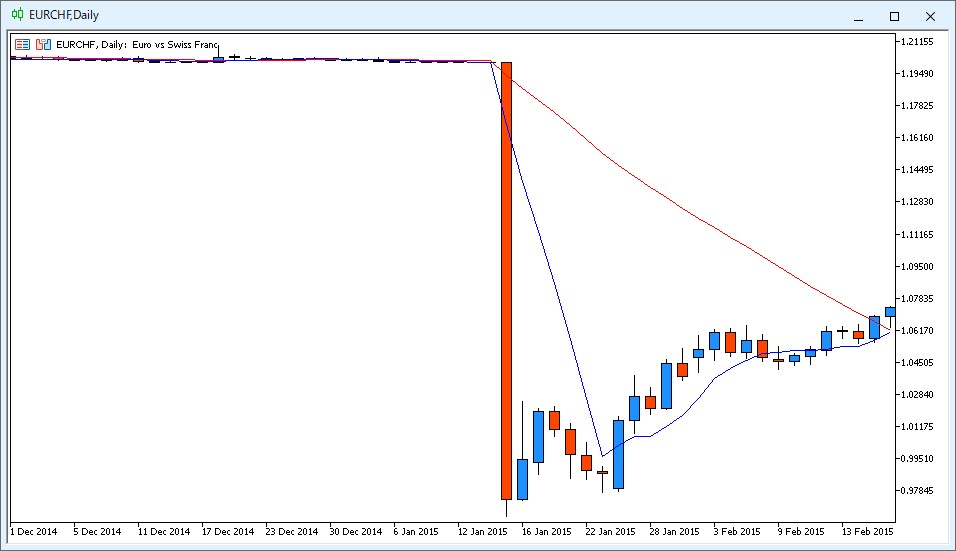
Task: Select the large red crash candlestick
Action: click(507, 281)
